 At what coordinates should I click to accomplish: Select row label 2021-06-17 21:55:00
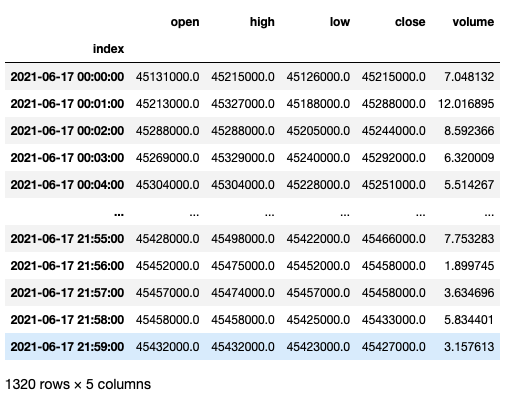pos(67,239)
